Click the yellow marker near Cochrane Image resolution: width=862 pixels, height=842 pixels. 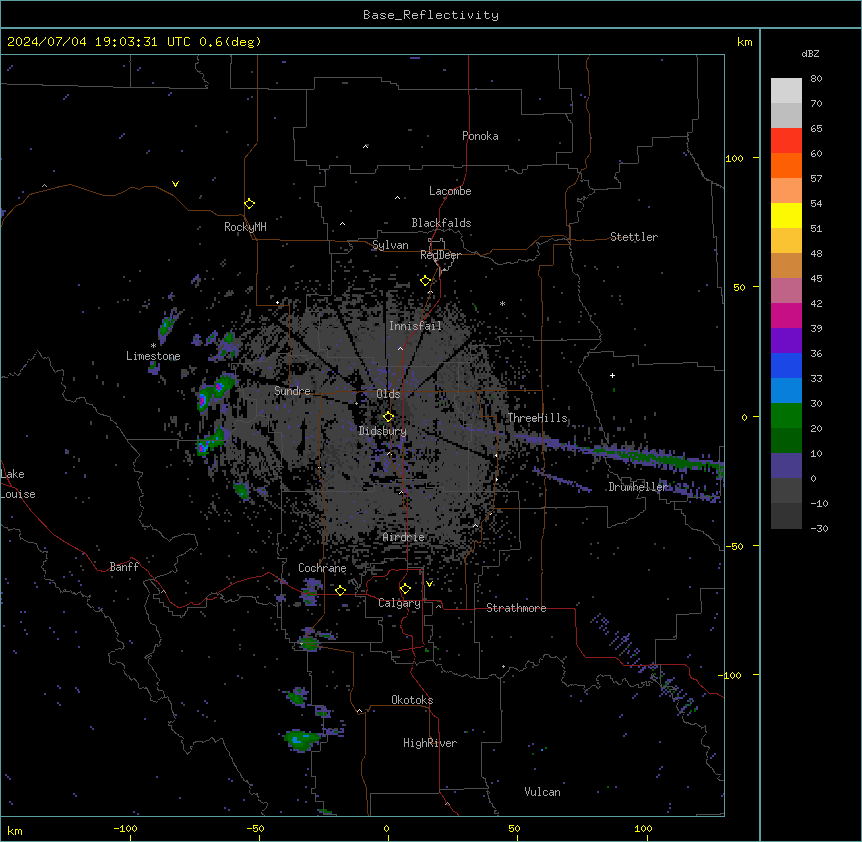[340, 590]
